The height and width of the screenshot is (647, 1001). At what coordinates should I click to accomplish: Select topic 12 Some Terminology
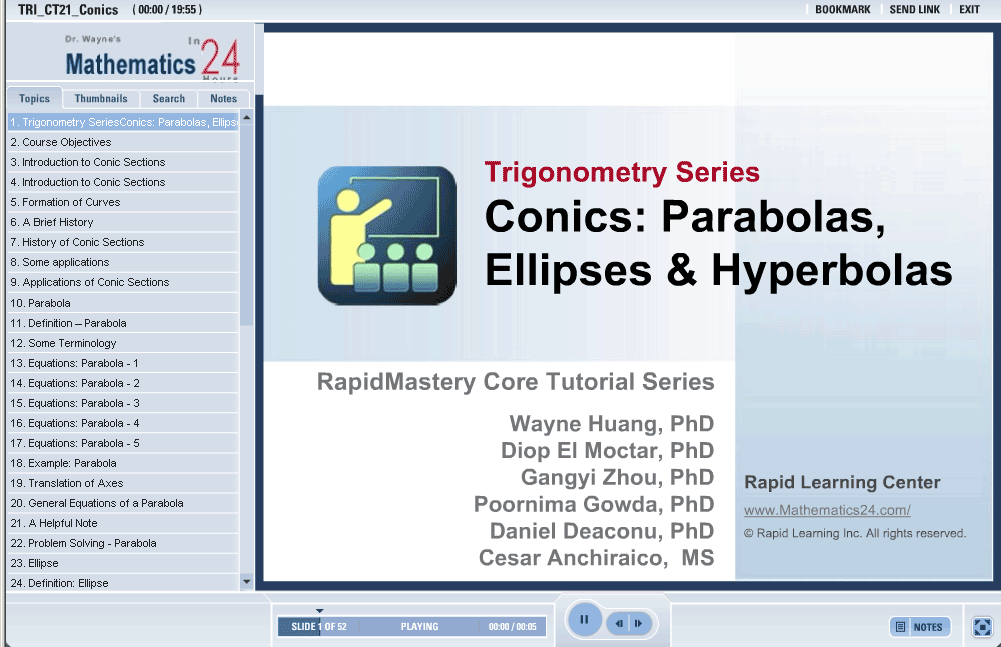tap(123, 343)
